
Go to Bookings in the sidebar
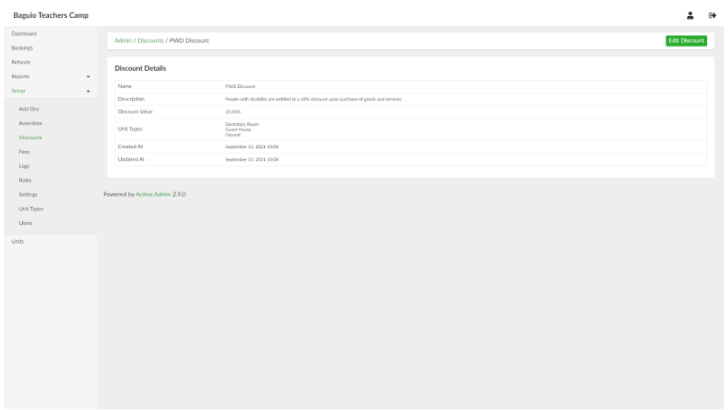(21, 48)
